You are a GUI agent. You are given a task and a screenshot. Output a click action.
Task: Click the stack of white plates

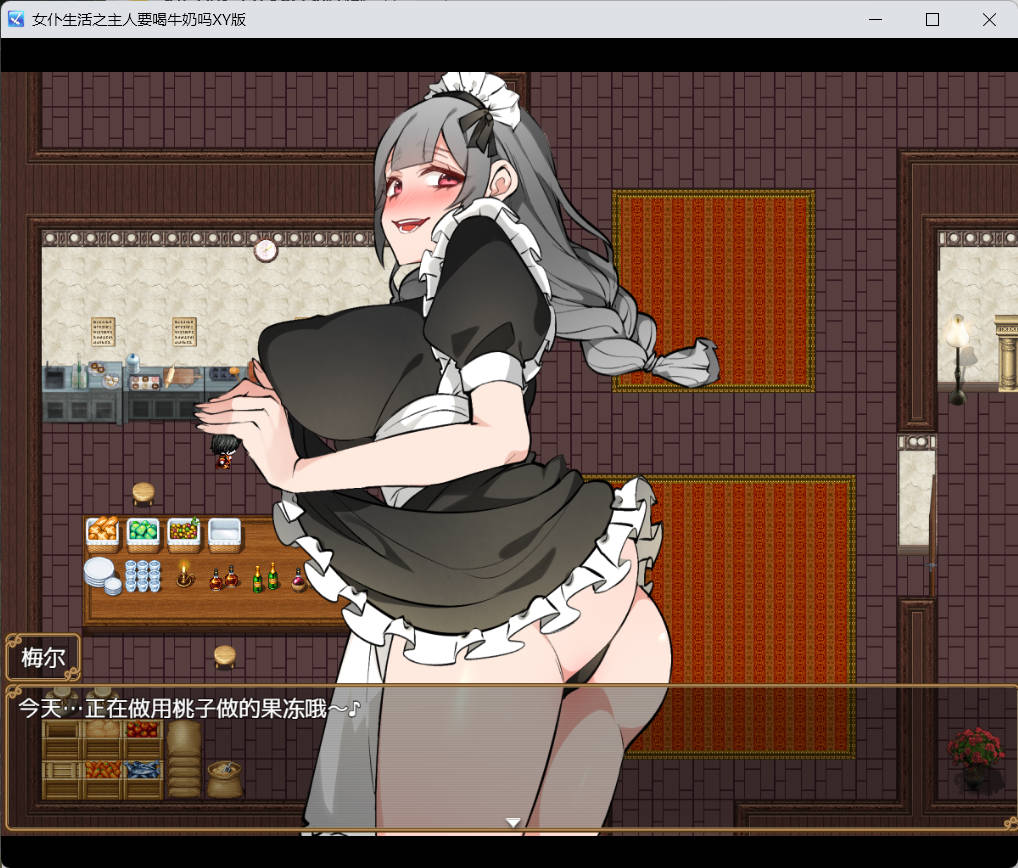point(99,575)
